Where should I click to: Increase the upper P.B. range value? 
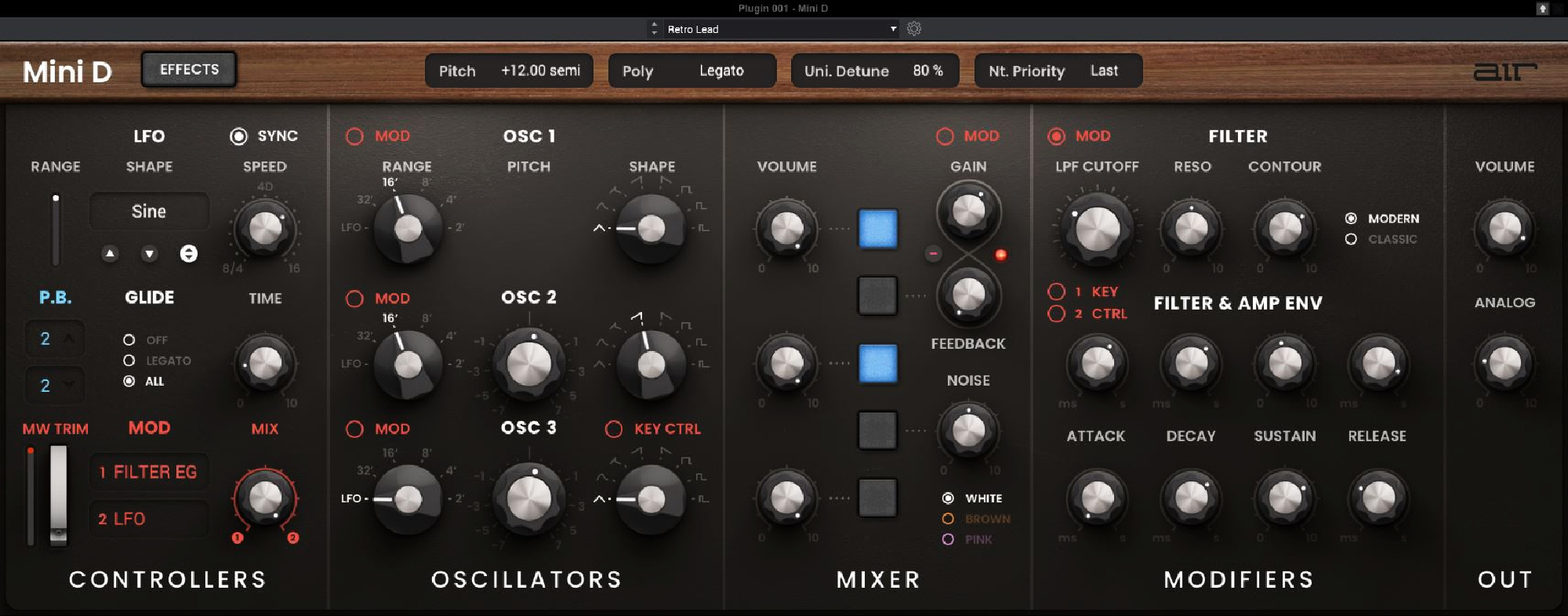coord(70,339)
